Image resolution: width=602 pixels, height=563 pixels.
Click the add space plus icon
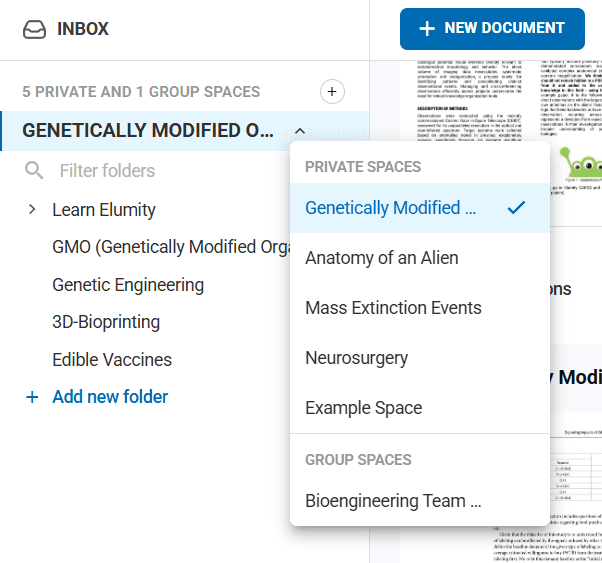click(x=332, y=92)
